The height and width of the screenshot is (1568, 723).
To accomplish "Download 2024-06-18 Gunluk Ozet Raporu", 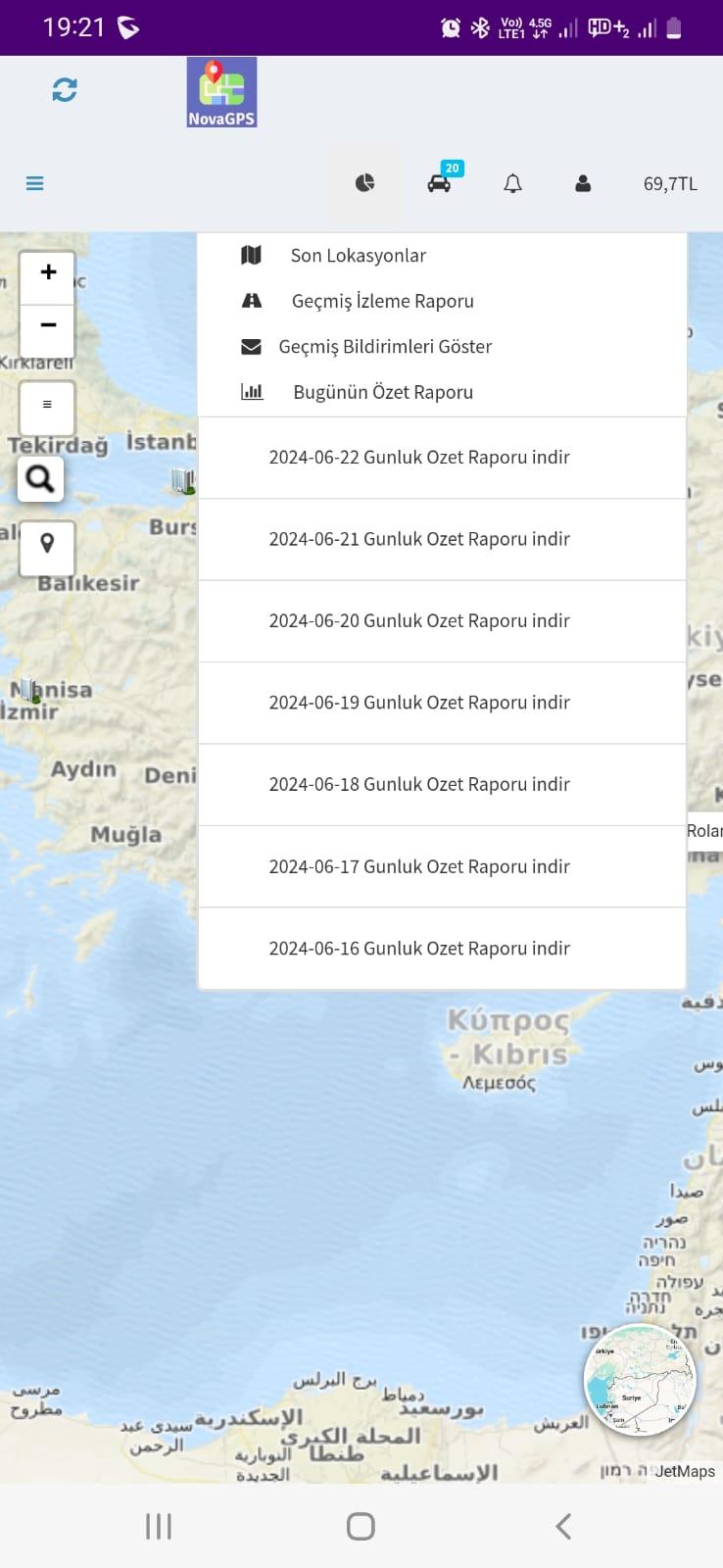I will (x=442, y=785).
